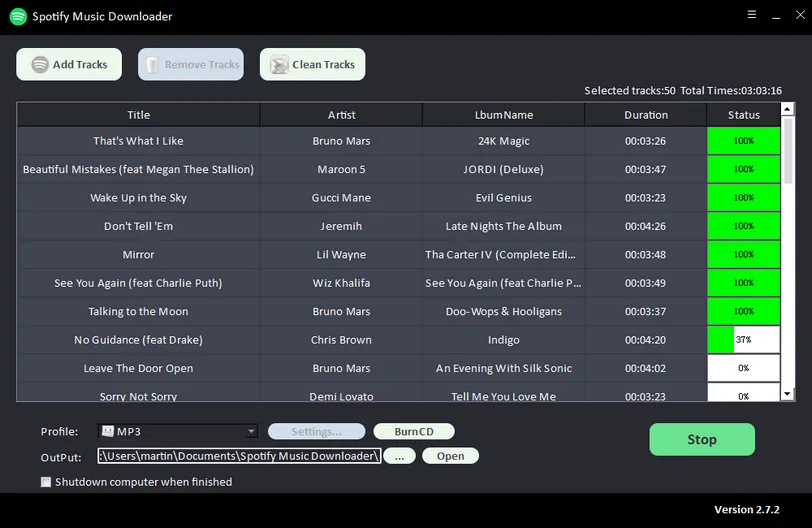Click album 'JORDI (Deluxe)'

pyautogui.click(x=503, y=169)
